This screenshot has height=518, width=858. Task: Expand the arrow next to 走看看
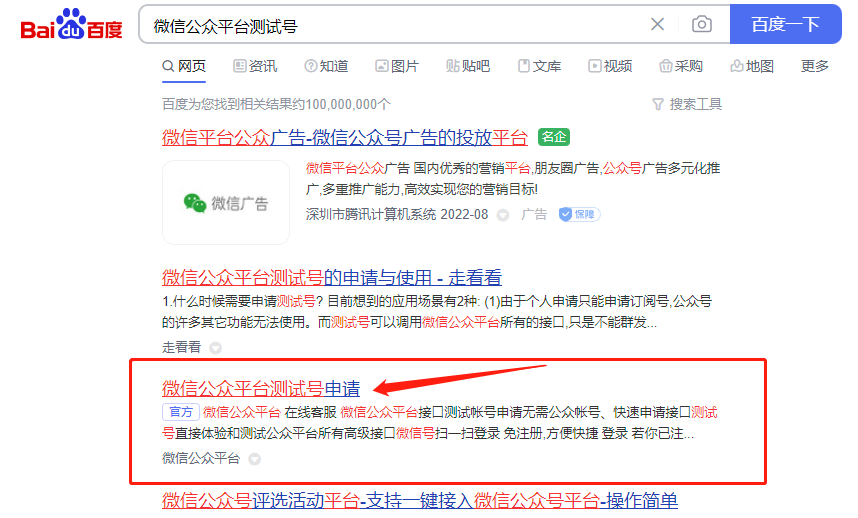pos(216,348)
